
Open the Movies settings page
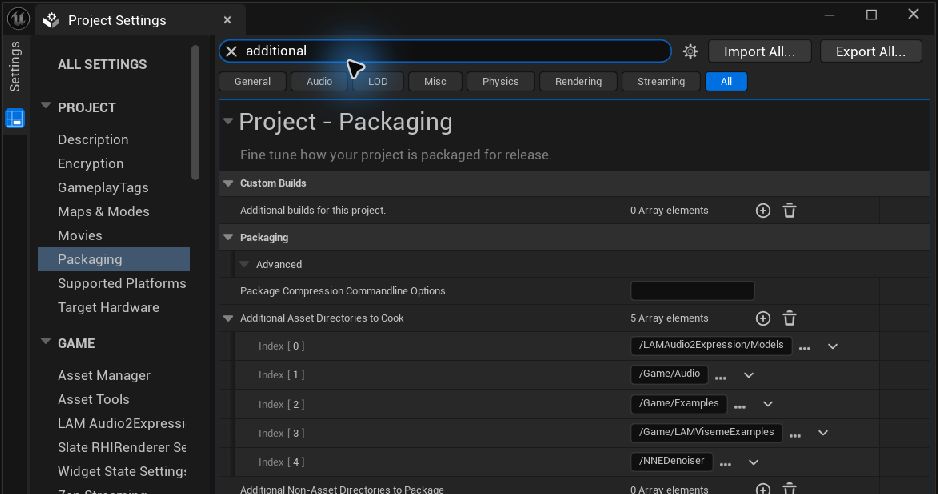pyautogui.click(x=80, y=235)
